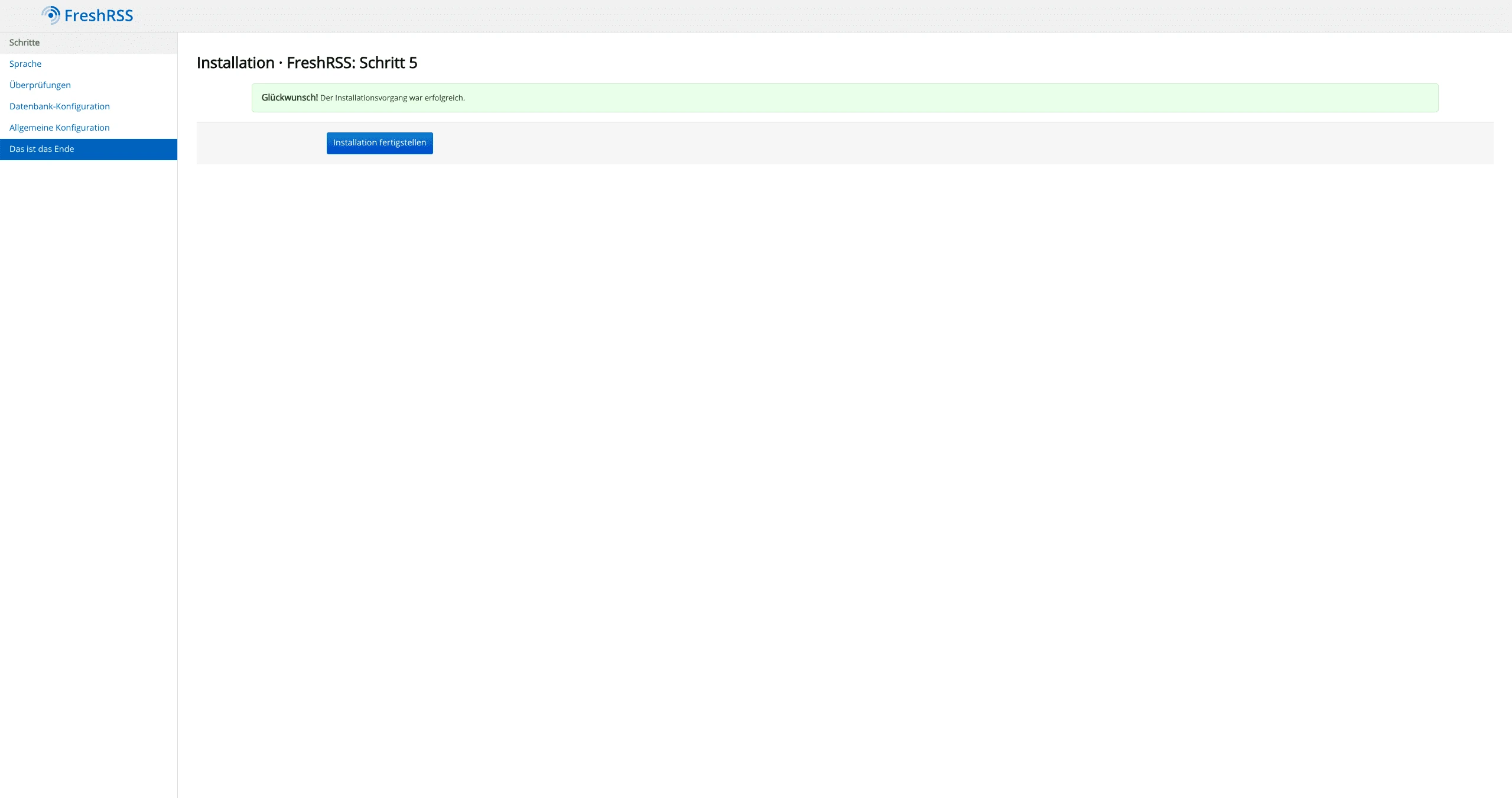Open the Überprüfungen step

tap(89, 85)
